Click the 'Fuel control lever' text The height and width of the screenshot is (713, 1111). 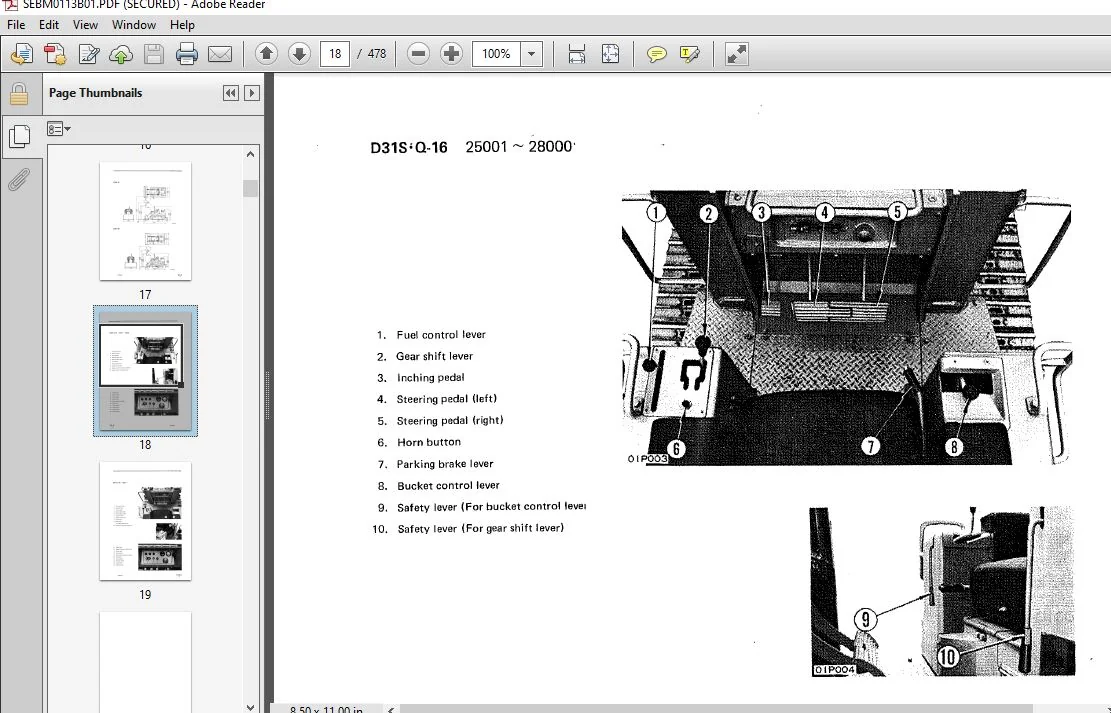pos(441,335)
